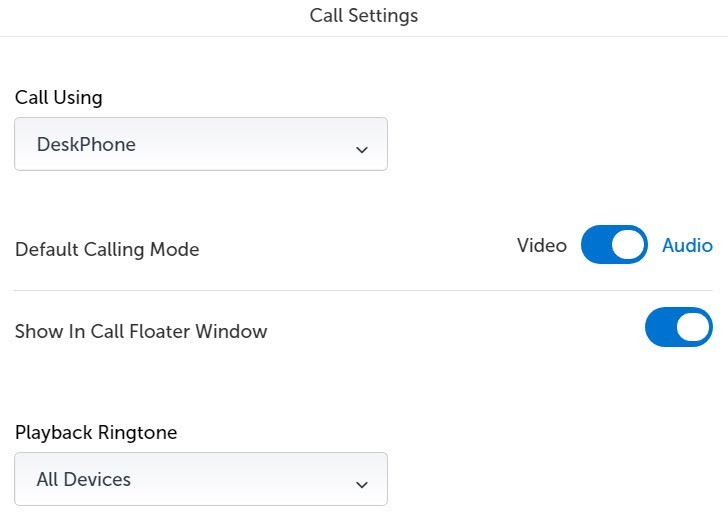This screenshot has height=518, width=728.
Task: Click the Default Calling Mode label
Action: click(x=107, y=249)
